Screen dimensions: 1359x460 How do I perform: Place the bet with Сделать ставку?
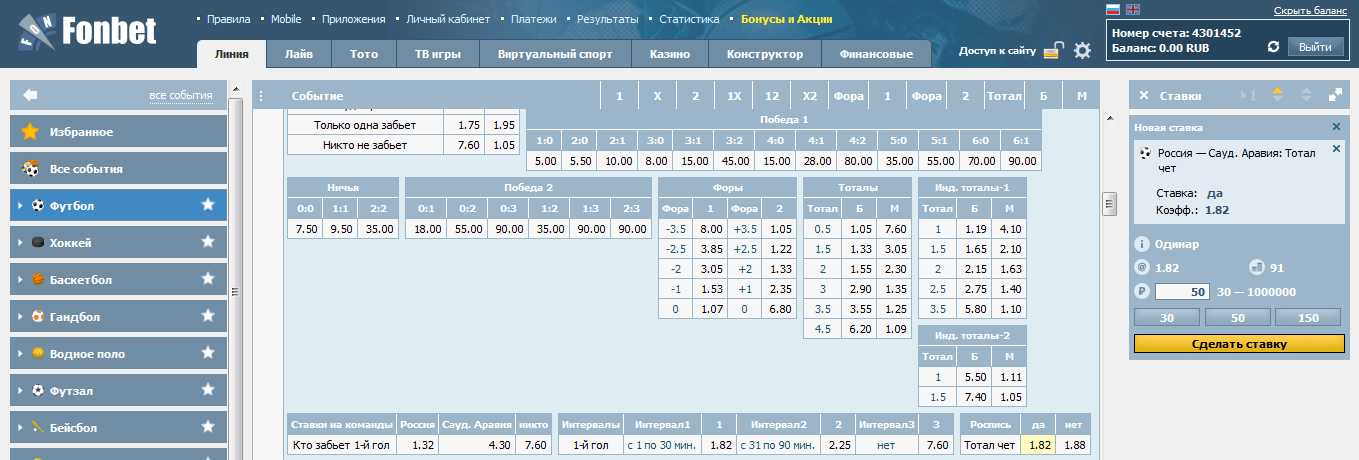1237,344
